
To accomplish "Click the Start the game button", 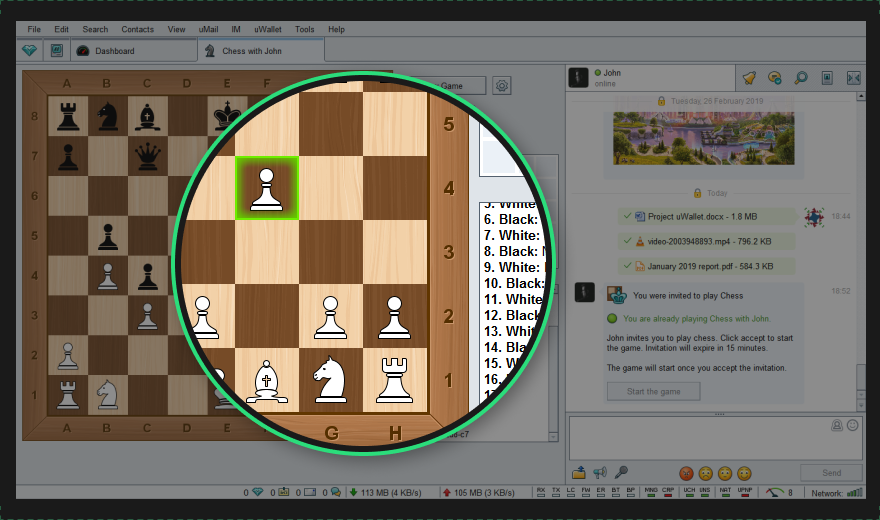I will point(653,391).
